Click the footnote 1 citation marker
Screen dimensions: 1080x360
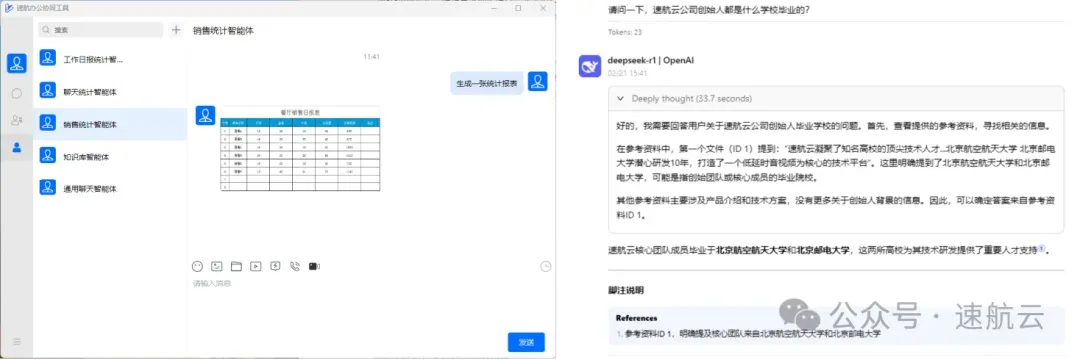click(1041, 248)
